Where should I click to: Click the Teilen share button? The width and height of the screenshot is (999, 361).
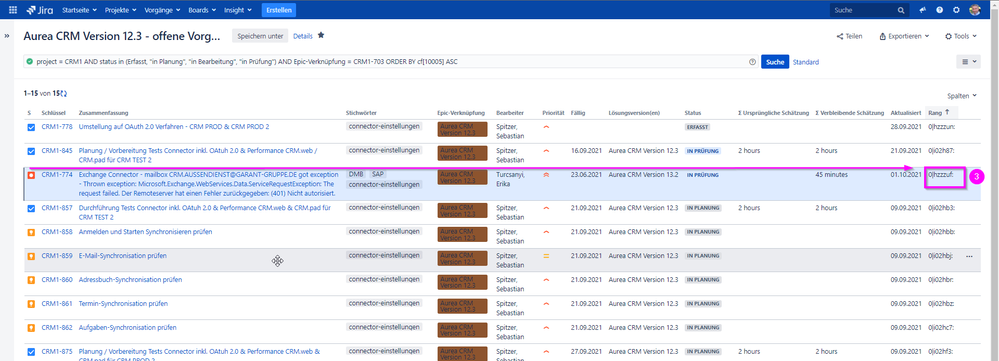pyautogui.click(x=849, y=36)
